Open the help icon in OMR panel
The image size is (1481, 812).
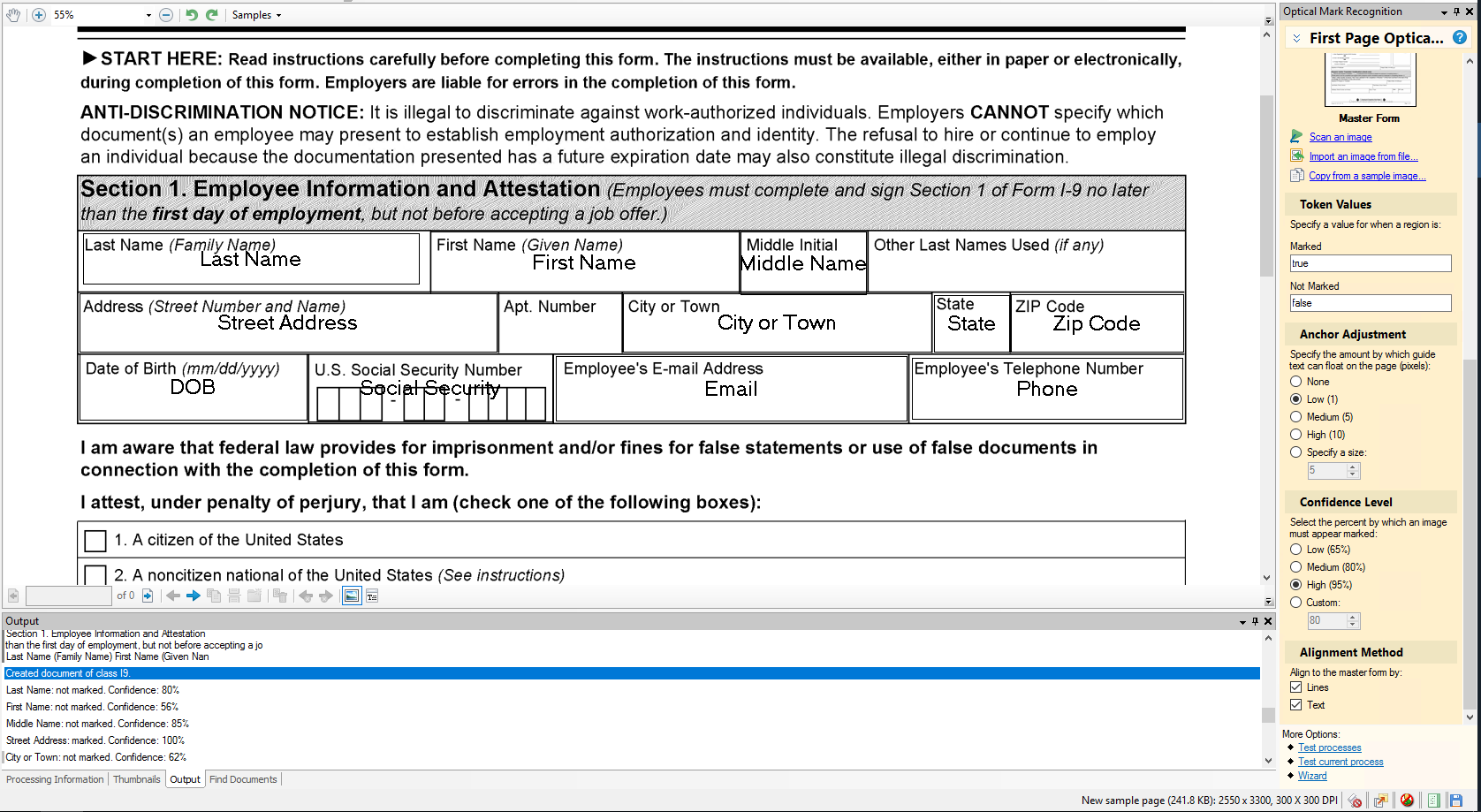click(1460, 38)
